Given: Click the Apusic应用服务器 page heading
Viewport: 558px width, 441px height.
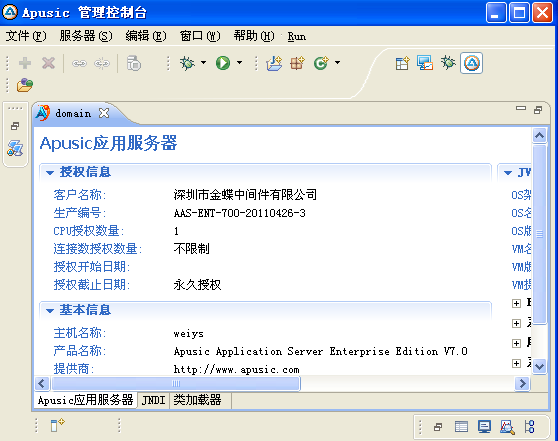Looking at the screenshot, I should coord(108,143).
